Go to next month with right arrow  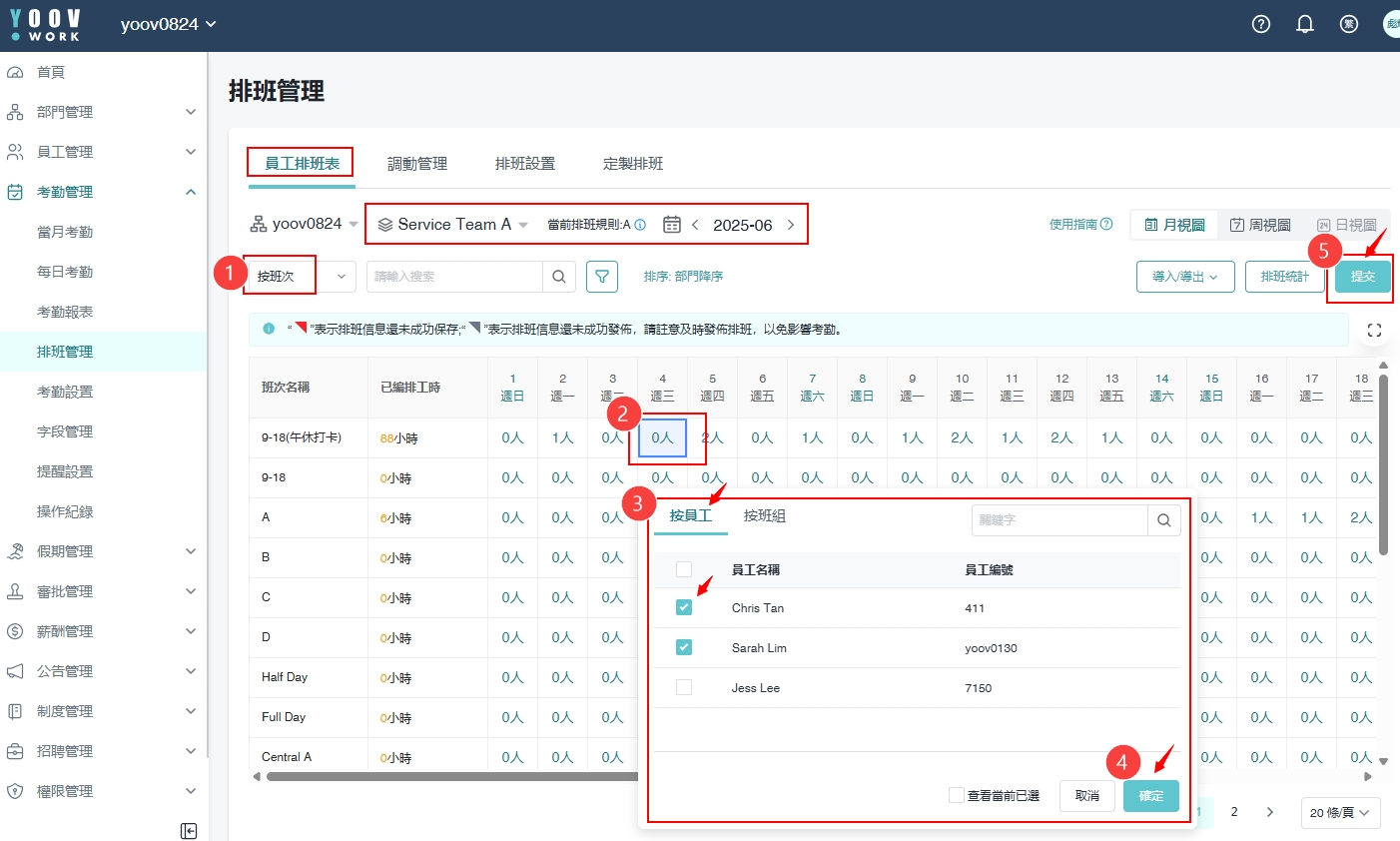tap(791, 225)
